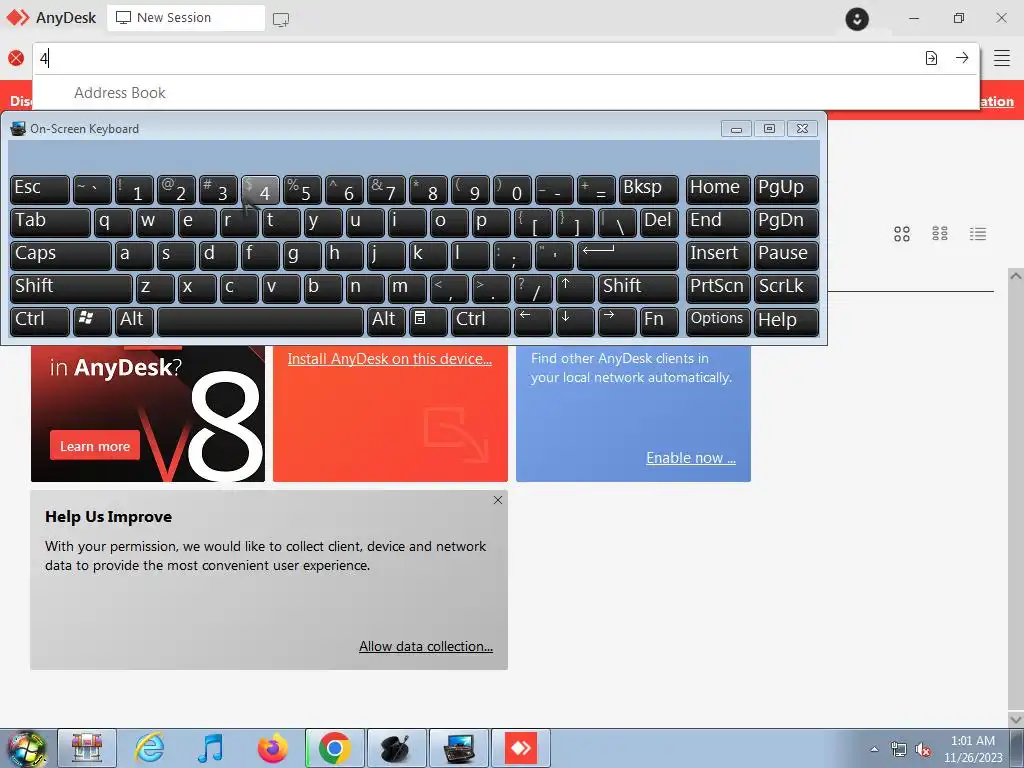The width and height of the screenshot is (1024, 768).
Task: Click the down arrow key on On-Screen Keyboard
Action: click(575, 321)
